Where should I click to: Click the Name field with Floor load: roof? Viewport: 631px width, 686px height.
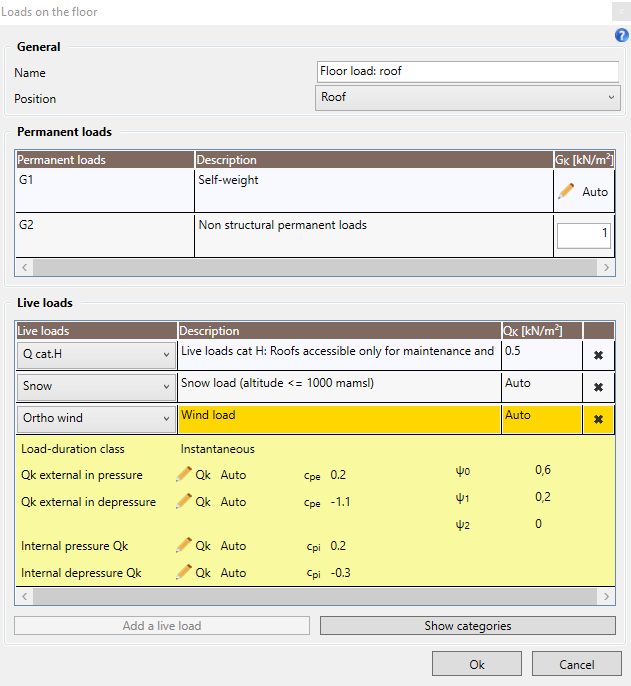[467, 72]
